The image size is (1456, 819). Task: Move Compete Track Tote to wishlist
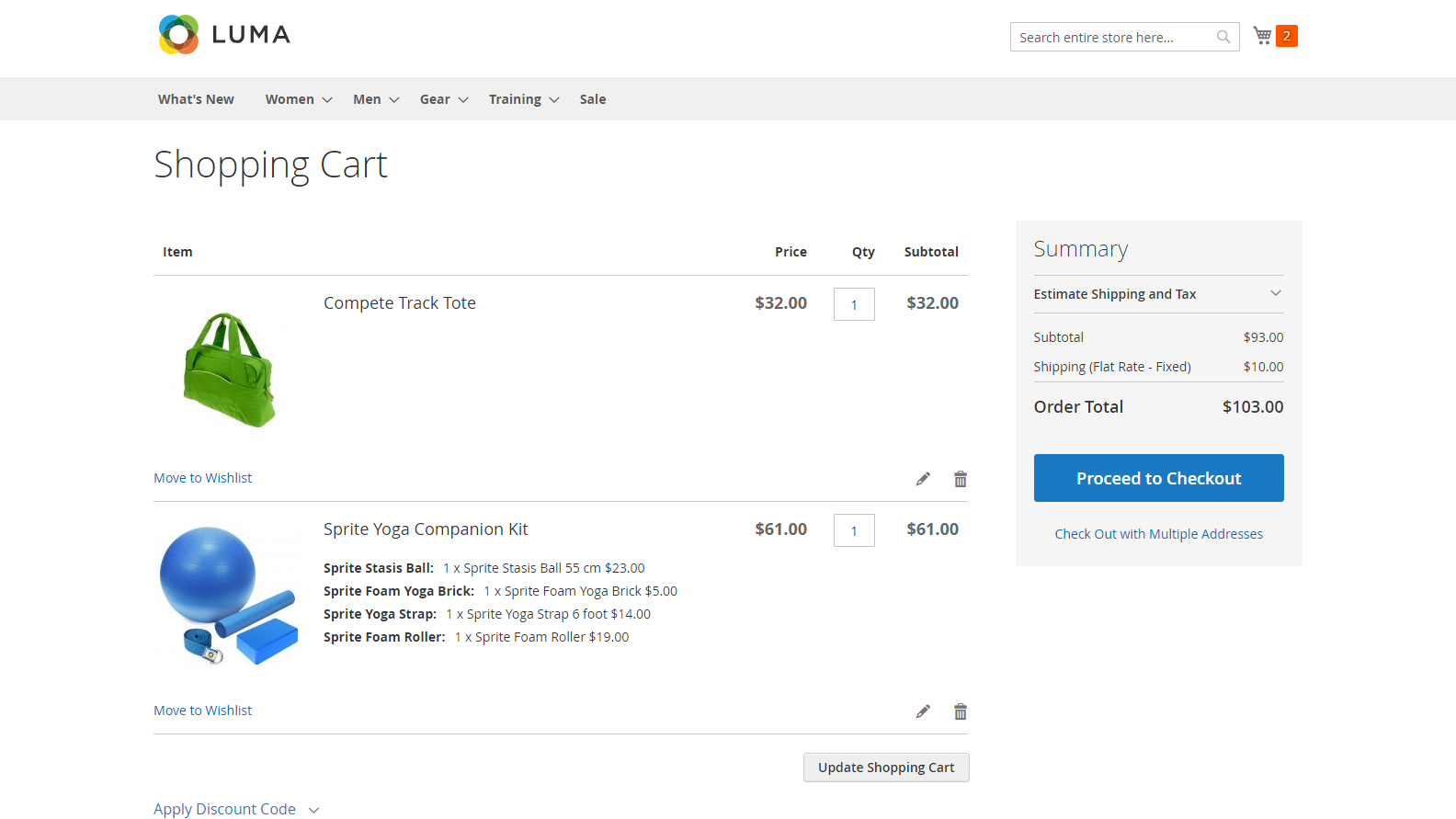tap(202, 478)
